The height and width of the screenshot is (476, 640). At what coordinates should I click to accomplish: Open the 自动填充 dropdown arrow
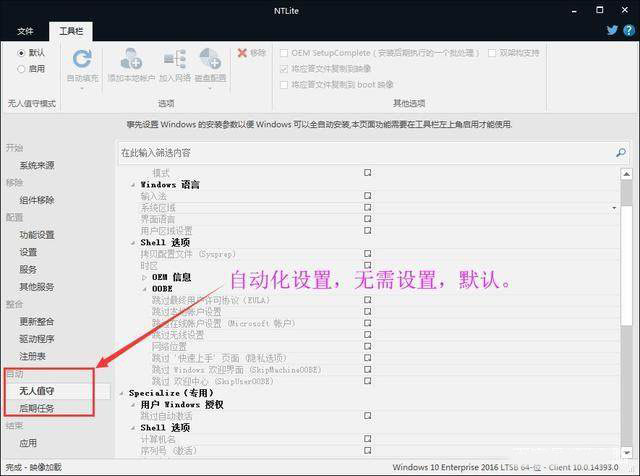tap(82, 88)
